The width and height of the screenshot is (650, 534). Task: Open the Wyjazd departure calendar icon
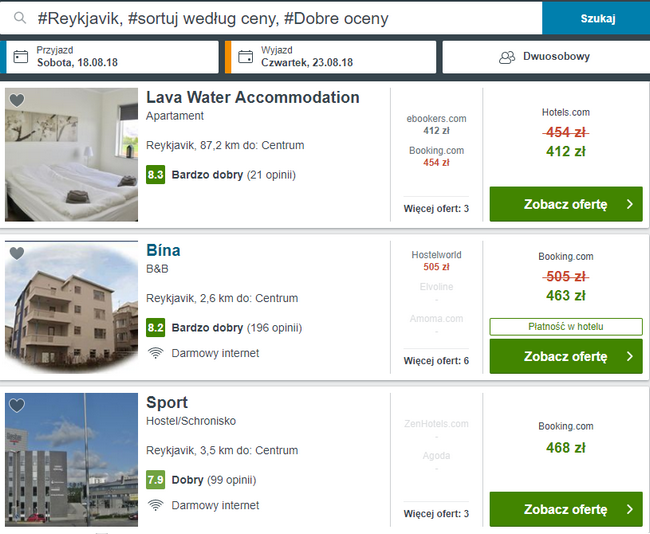[x=245, y=57]
